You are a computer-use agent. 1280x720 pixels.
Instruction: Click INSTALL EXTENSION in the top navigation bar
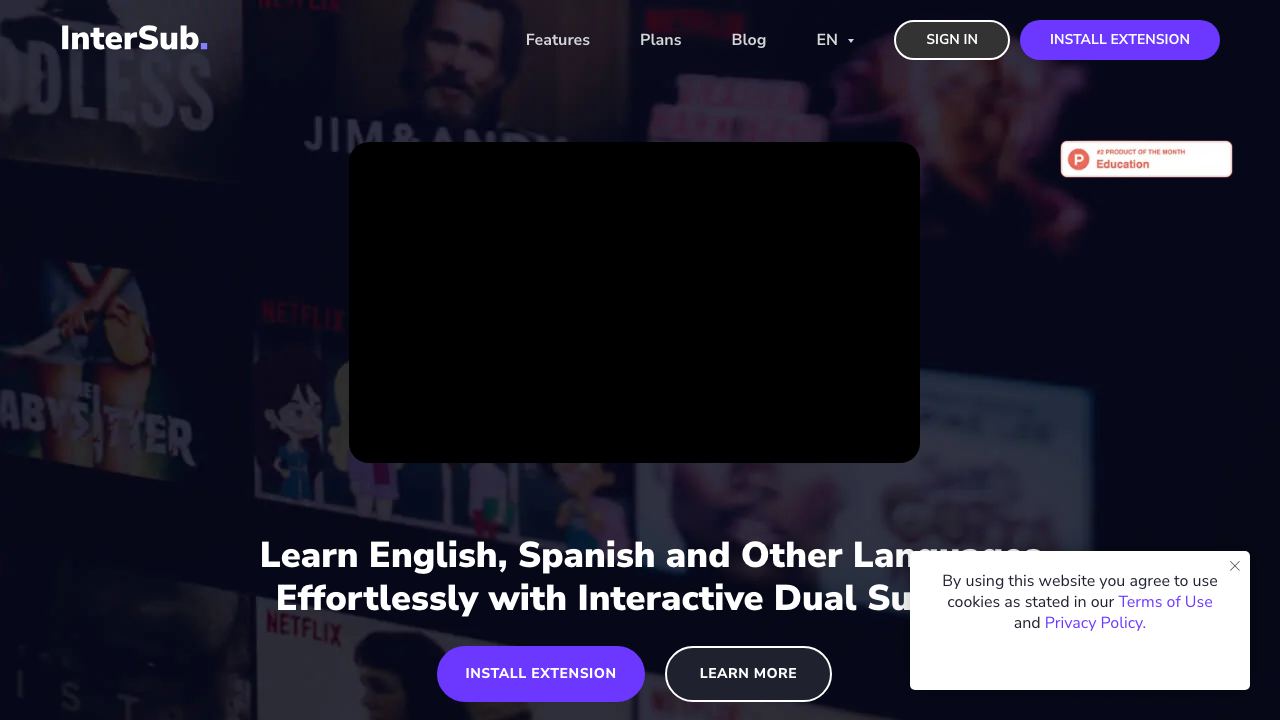pos(1120,40)
